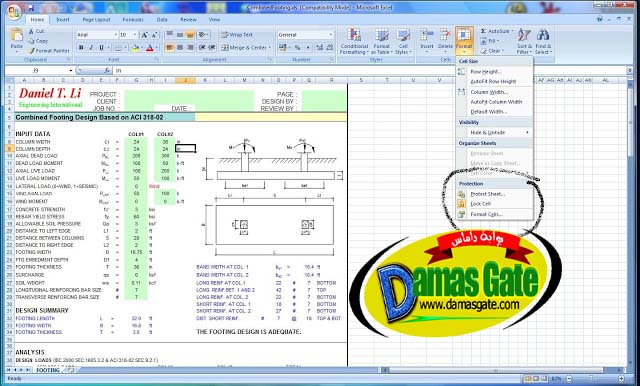640x386 pixels.
Task: Toggle Italic formatting
Action: click(x=91, y=48)
